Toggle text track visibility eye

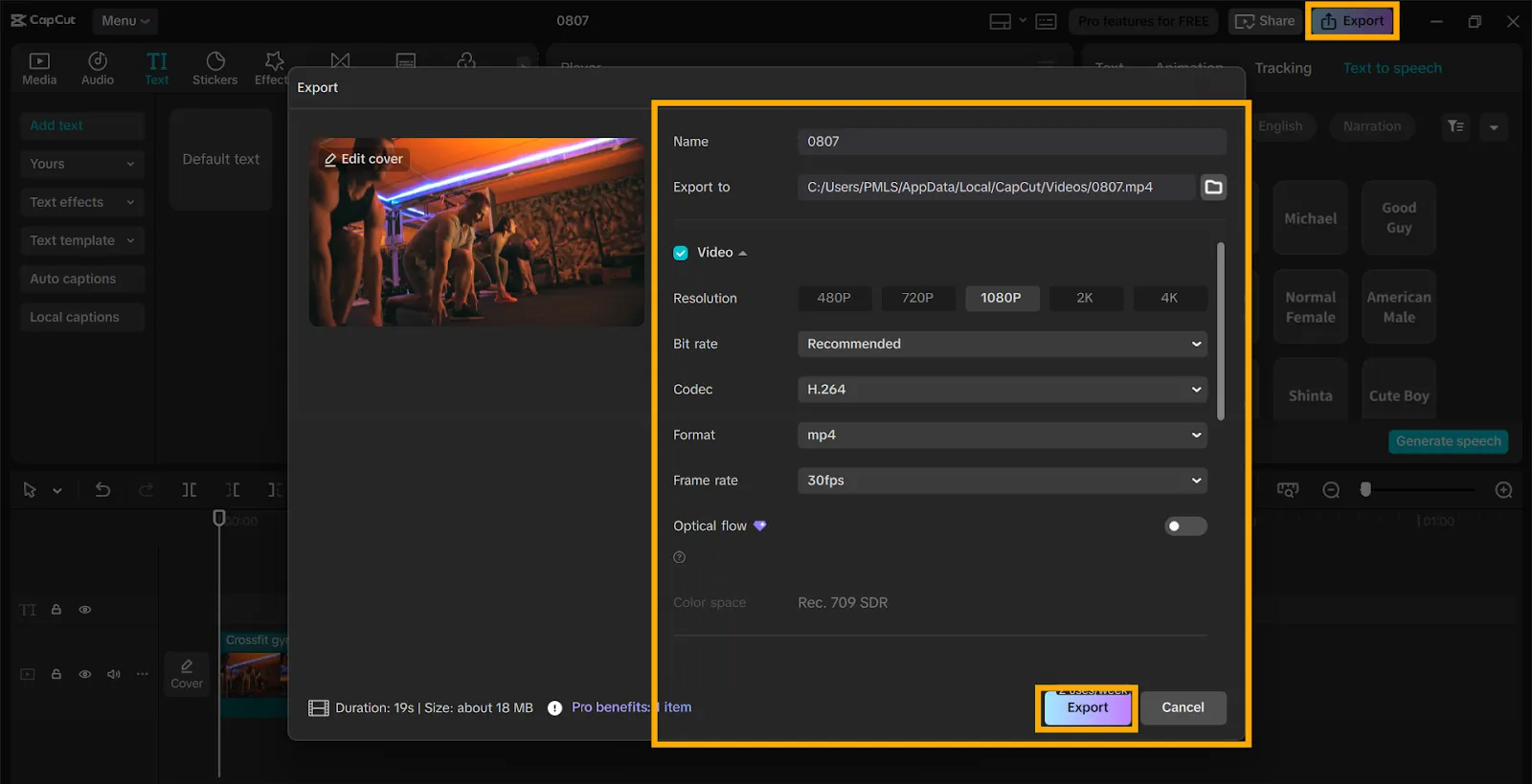click(85, 610)
